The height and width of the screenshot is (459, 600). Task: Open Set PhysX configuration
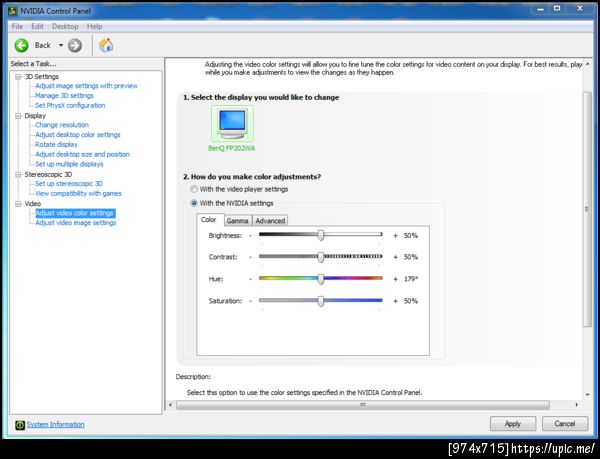(70, 105)
